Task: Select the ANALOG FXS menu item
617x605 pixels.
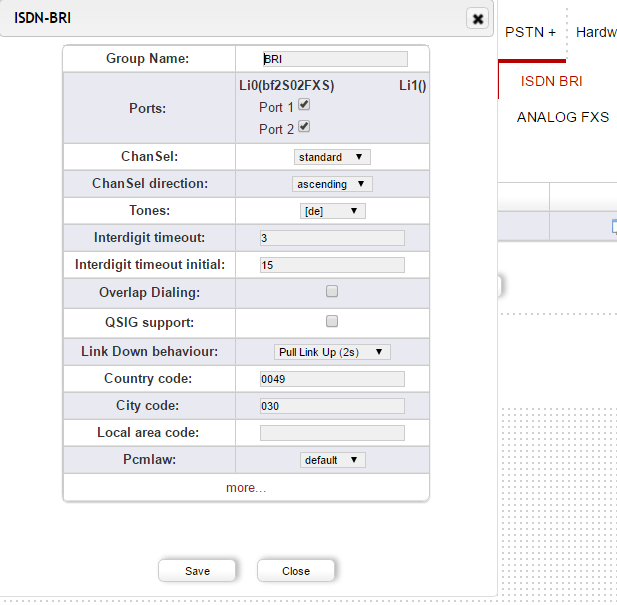Action: [562, 117]
